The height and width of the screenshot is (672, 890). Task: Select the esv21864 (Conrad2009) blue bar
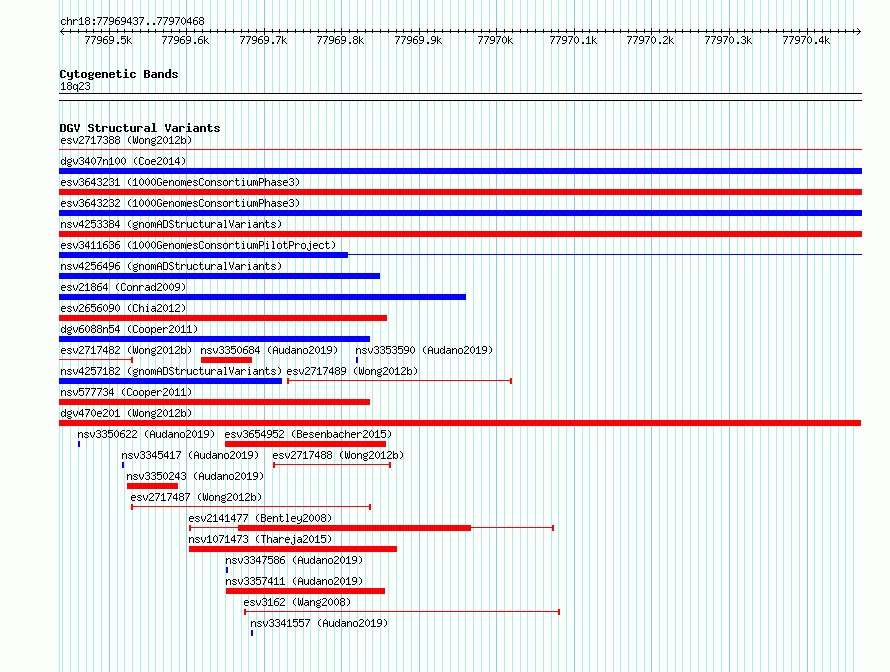click(262, 297)
